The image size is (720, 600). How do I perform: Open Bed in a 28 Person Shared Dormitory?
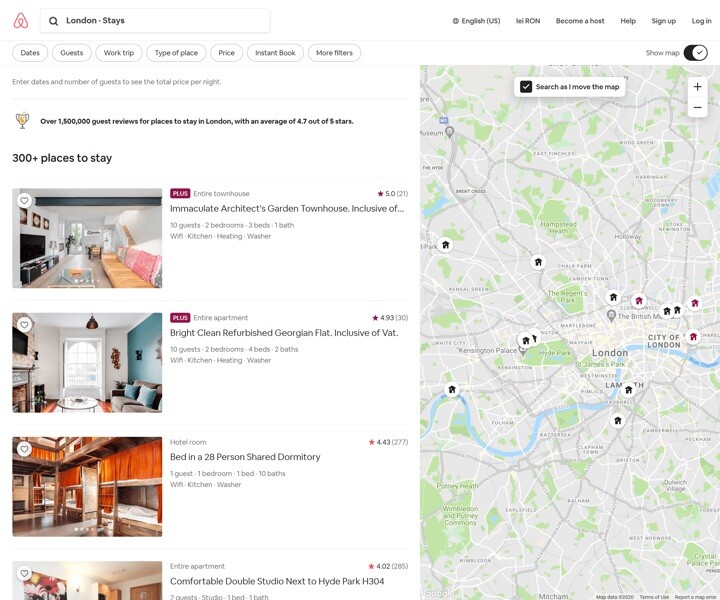(245, 457)
